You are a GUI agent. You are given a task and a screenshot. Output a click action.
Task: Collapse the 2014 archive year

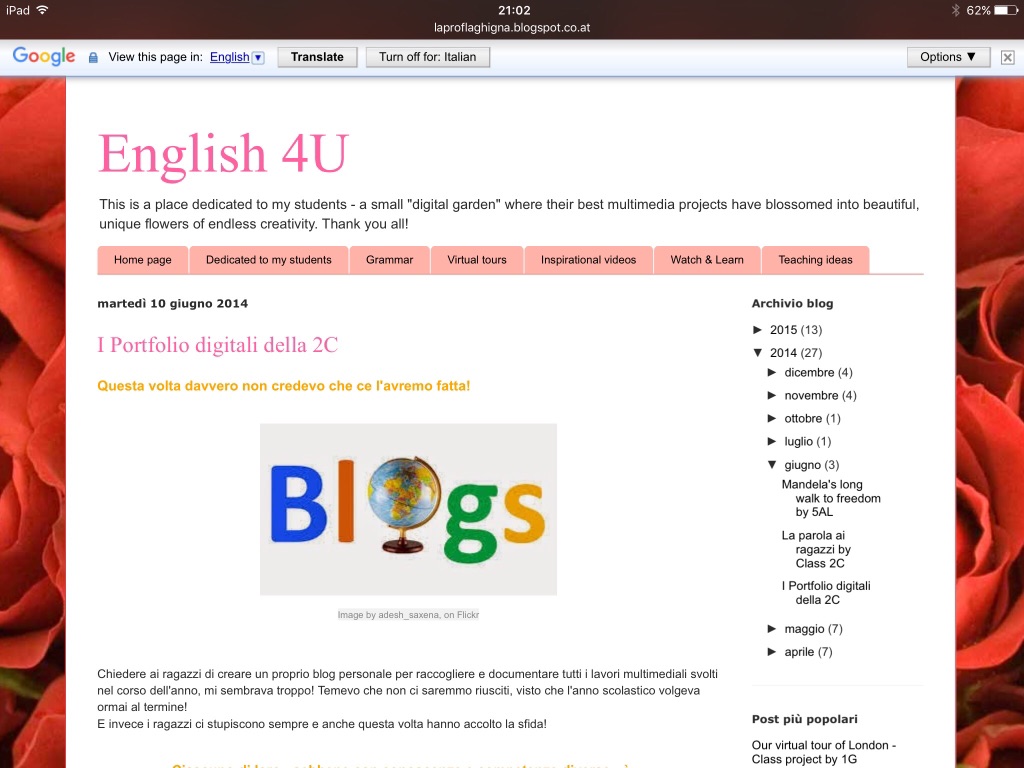coord(759,353)
